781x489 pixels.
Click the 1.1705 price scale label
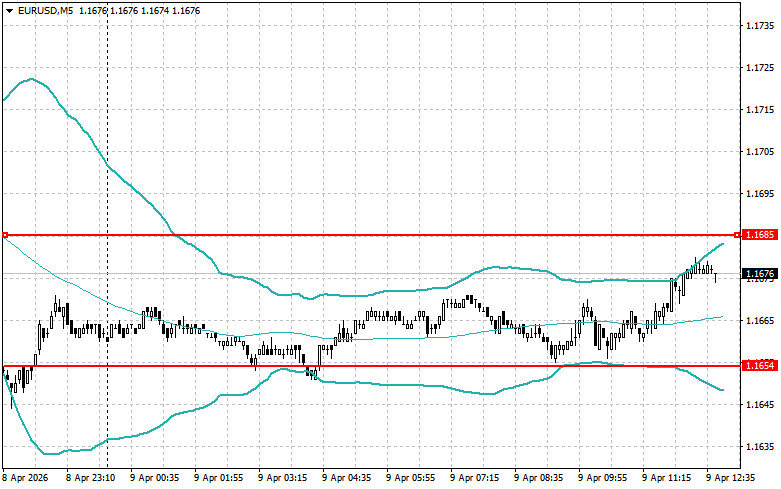point(760,151)
